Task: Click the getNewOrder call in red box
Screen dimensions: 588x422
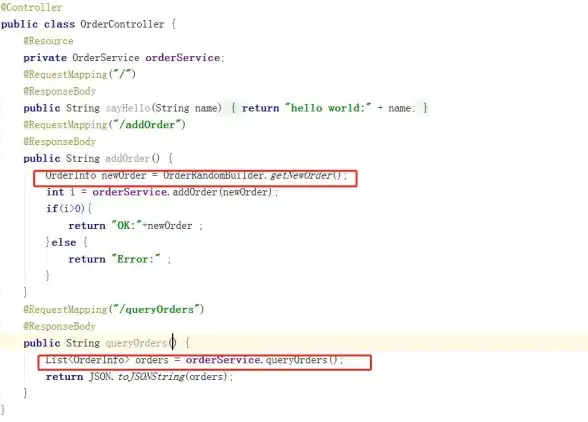Action: 301,176
